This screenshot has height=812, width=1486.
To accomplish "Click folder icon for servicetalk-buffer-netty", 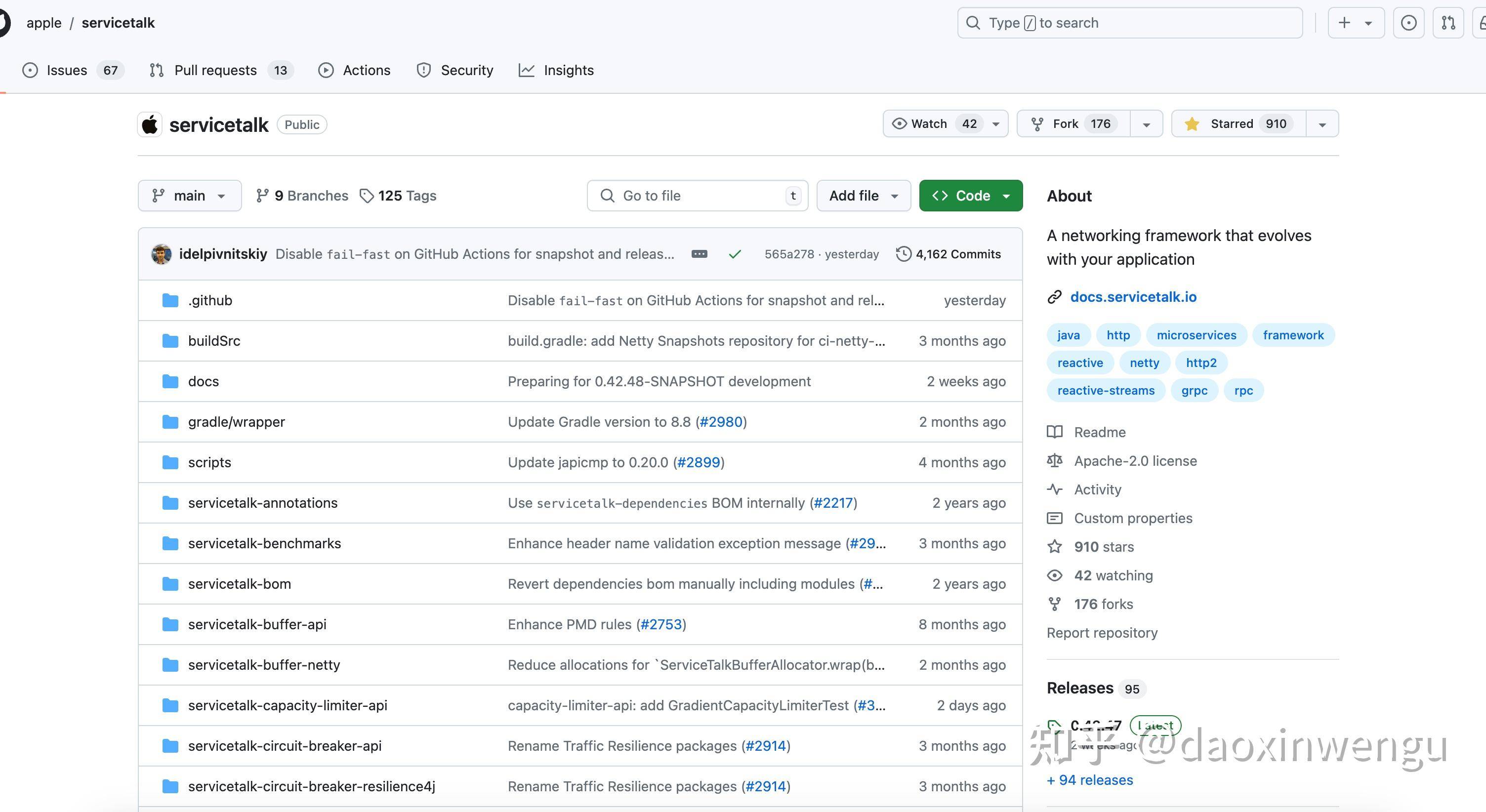I will tap(170, 665).
